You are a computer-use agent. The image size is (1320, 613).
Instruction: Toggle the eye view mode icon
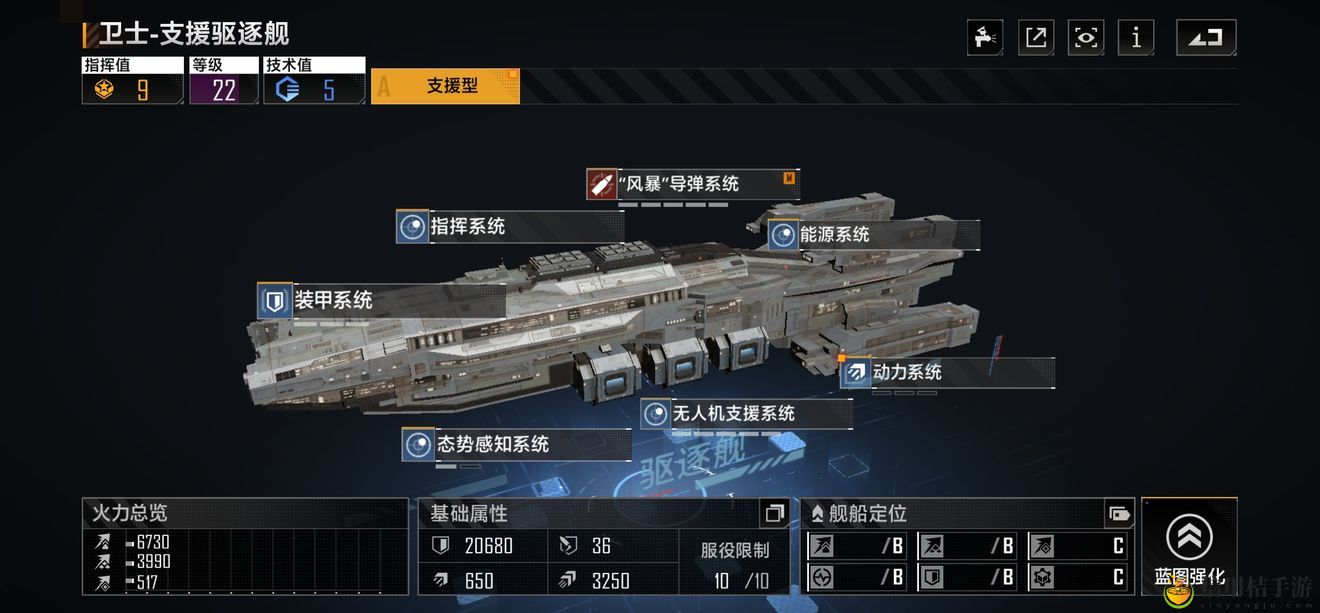click(1086, 38)
